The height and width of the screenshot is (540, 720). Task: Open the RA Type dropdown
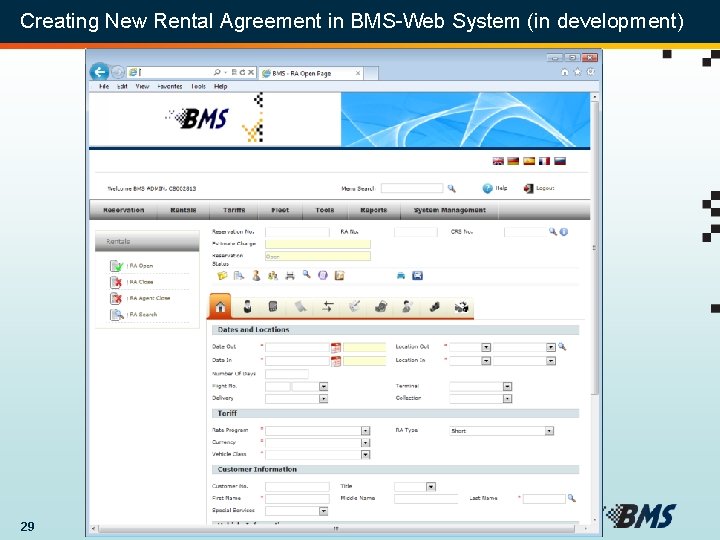549,431
